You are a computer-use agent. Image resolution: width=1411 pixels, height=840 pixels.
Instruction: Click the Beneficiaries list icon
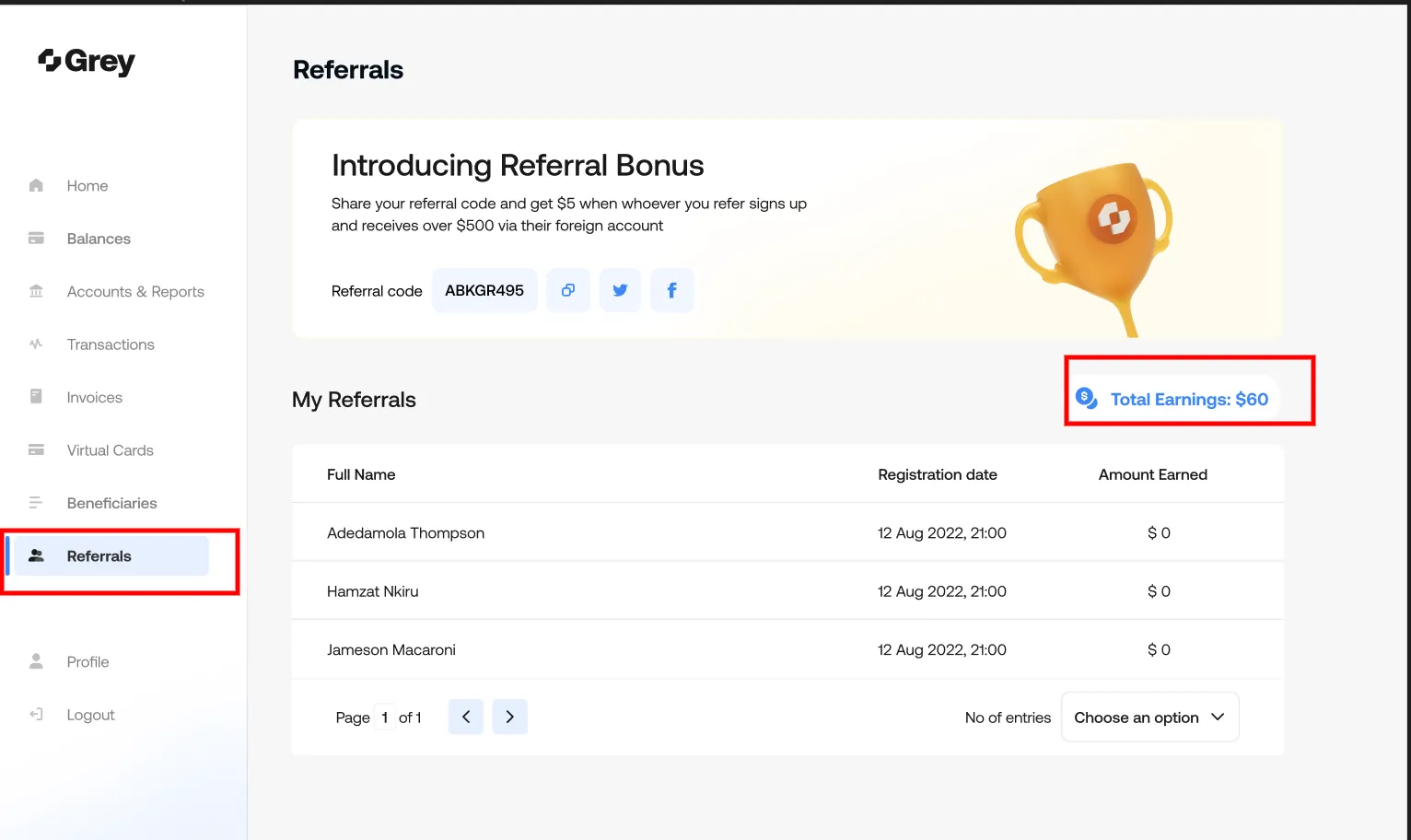[36, 503]
